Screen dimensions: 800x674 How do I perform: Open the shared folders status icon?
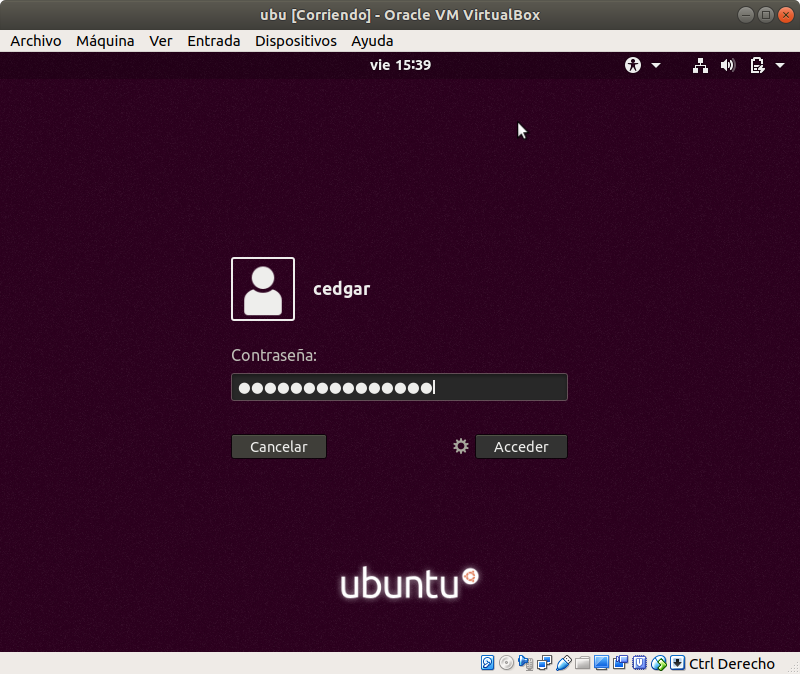pyautogui.click(x=583, y=663)
